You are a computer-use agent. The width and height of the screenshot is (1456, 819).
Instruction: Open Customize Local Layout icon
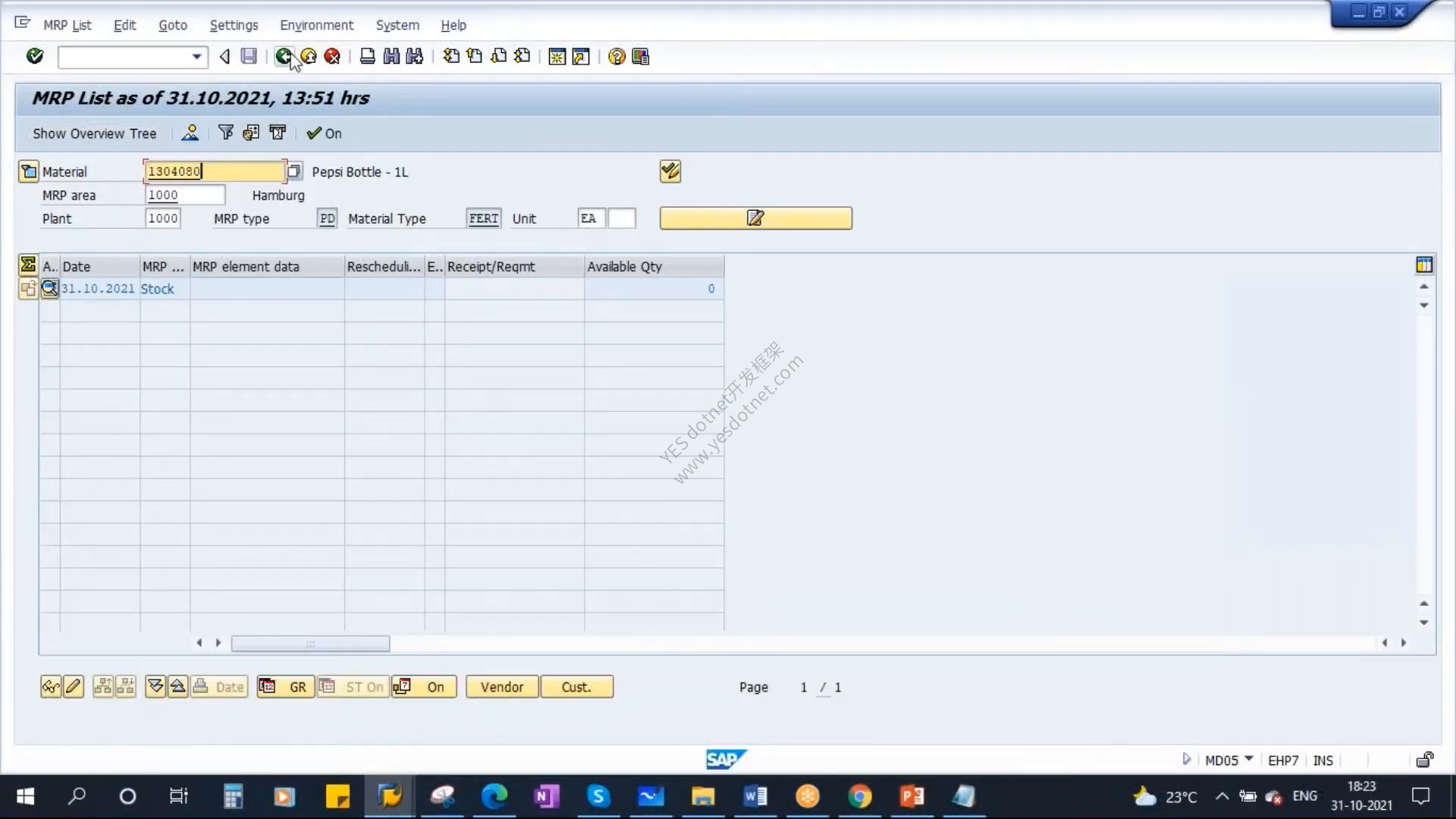[x=641, y=57]
